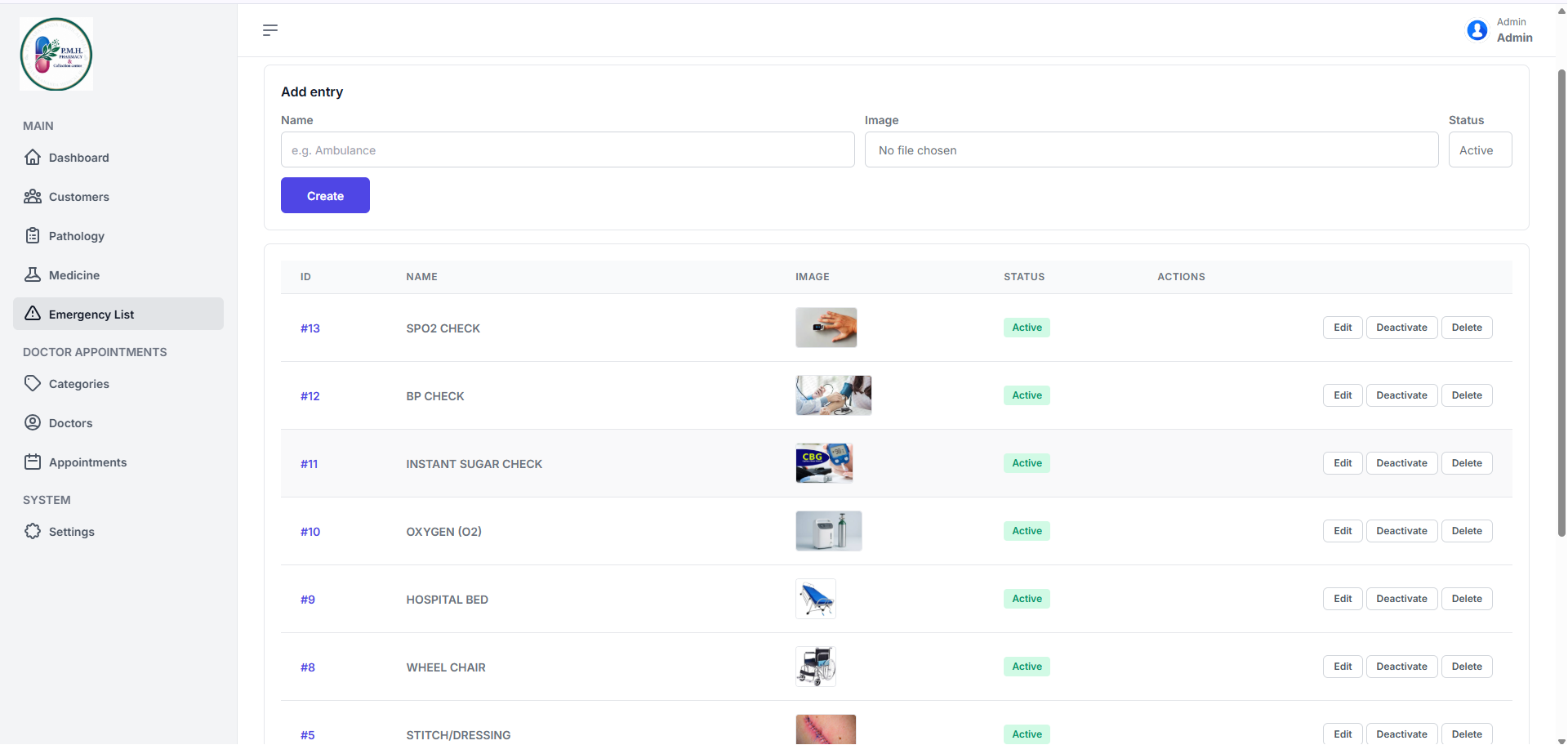The width and height of the screenshot is (1568, 745).
Task: Click the Appointments calendar icon
Action: 33,462
